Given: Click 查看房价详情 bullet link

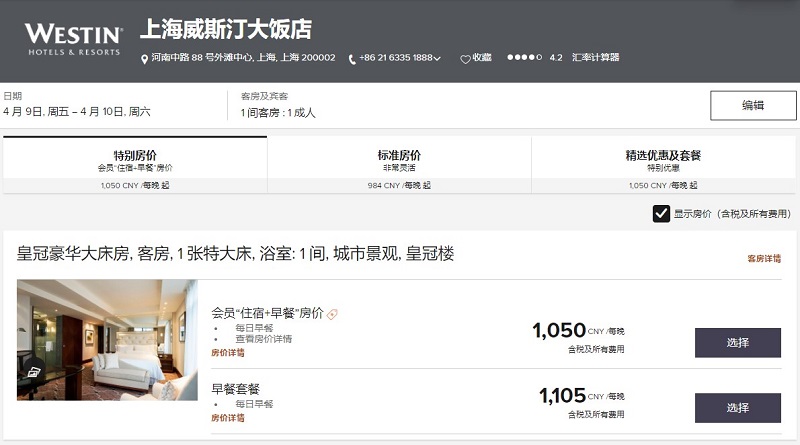Looking at the screenshot, I should 263,339.
